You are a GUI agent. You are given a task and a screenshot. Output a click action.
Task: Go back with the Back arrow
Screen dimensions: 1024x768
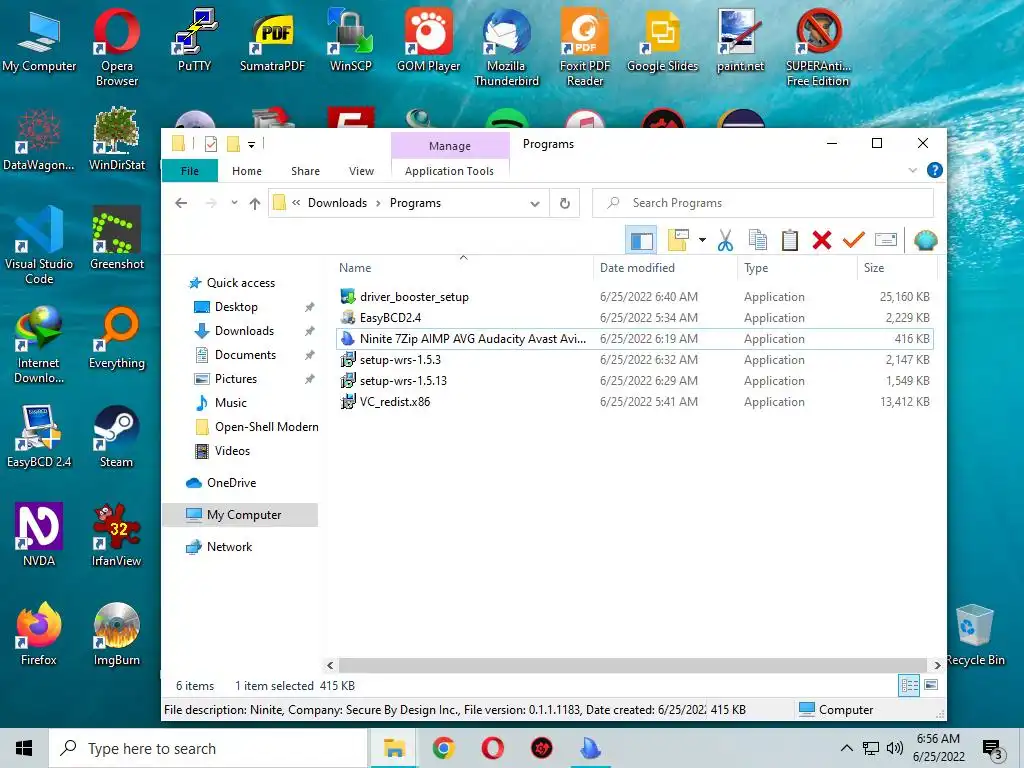pyautogui.click(x=182, y=203)
